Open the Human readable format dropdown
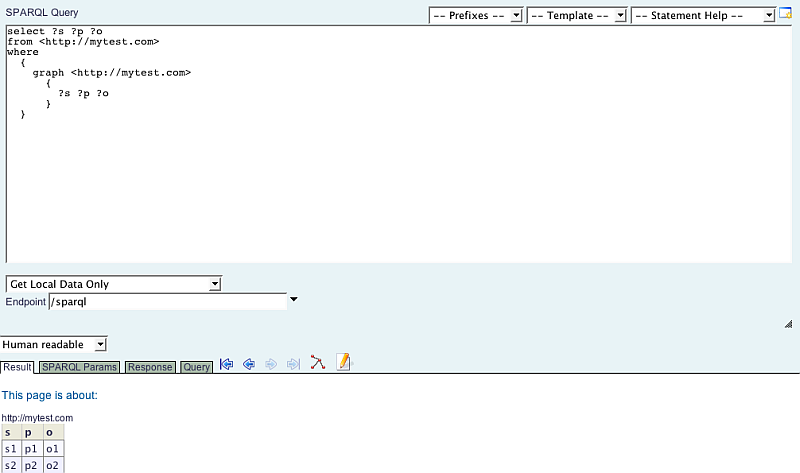This screenshot has height=473, width=800. (x=54, y=344)
